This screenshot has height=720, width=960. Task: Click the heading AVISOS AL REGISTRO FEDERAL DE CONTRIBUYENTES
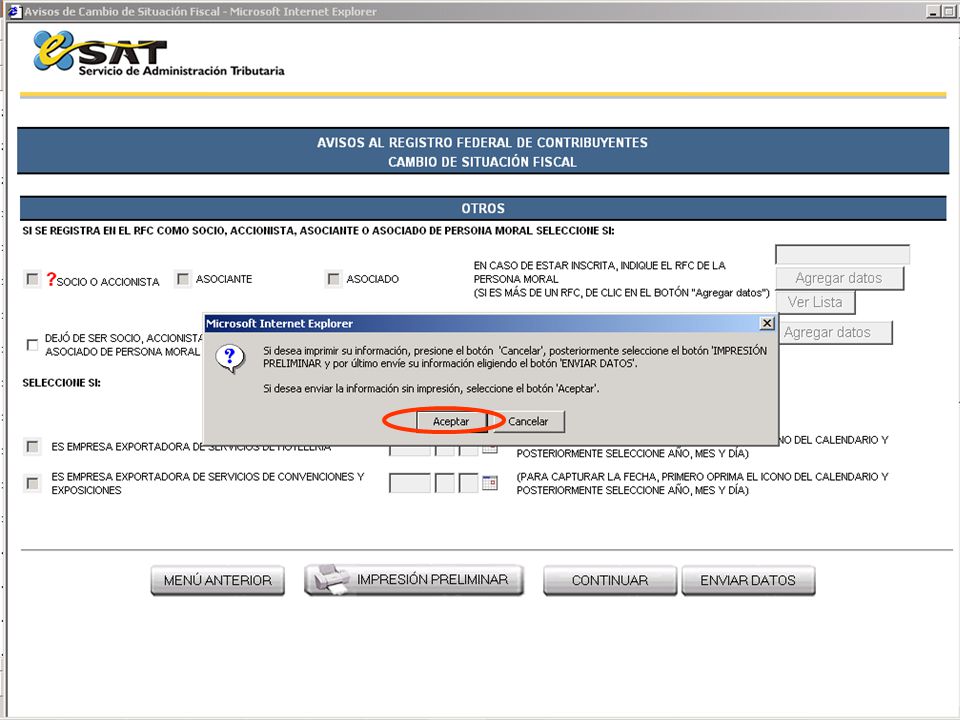[482, 143]
